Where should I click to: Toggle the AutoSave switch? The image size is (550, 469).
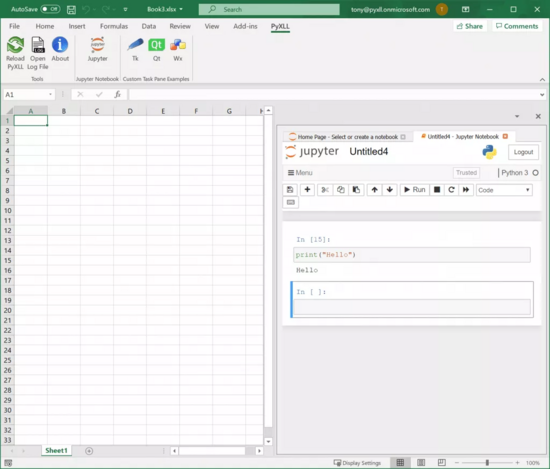(x=50, y=9)
